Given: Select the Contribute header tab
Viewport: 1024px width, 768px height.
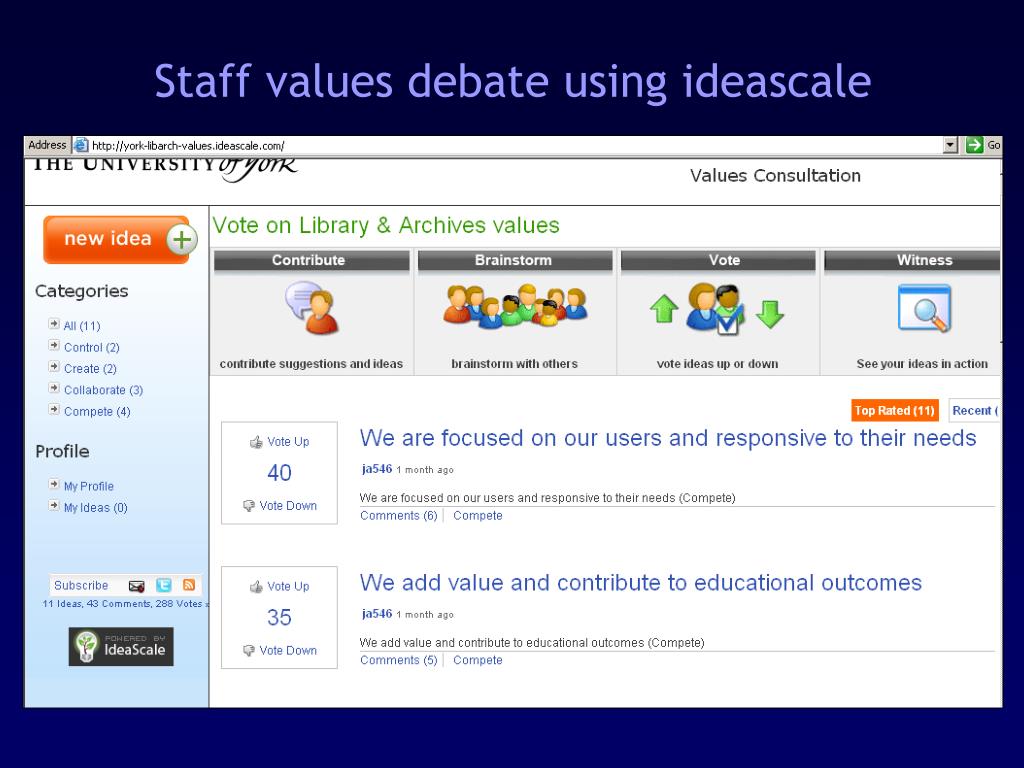Looking at the screenshot, I should [312, 260].
